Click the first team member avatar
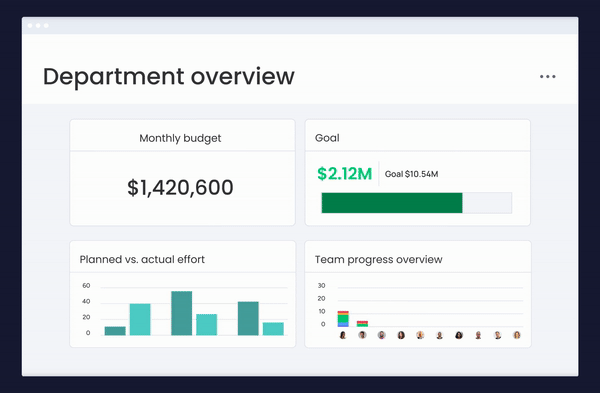 [x=343, y=335]
